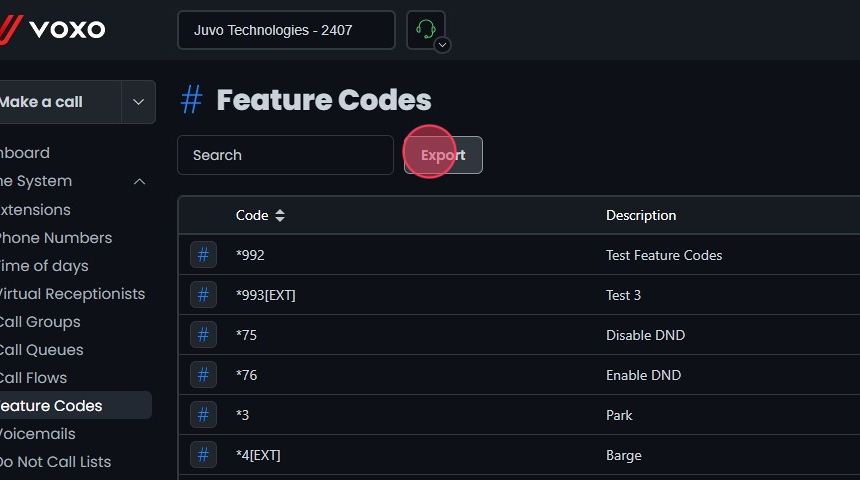Click the VOXO logo
860x480 pixels.
click(55, 29)
